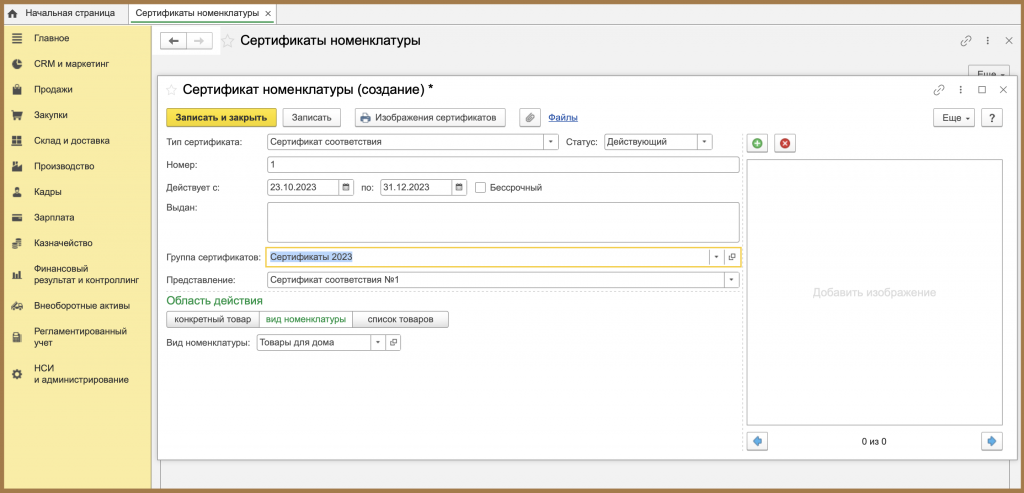Click Финансовый результат и контроллинг icon

(18, 274)
